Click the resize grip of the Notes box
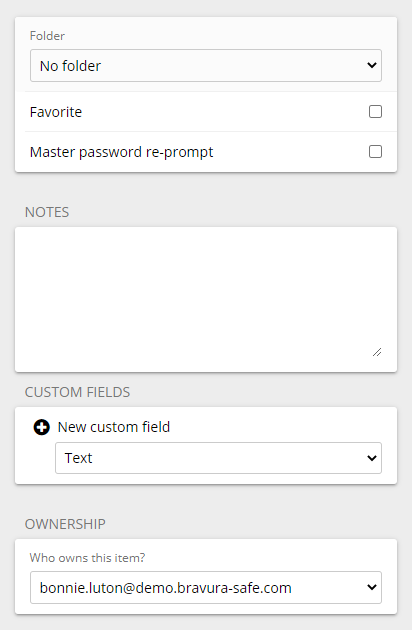412x630 pixels. tap(377, 352)
